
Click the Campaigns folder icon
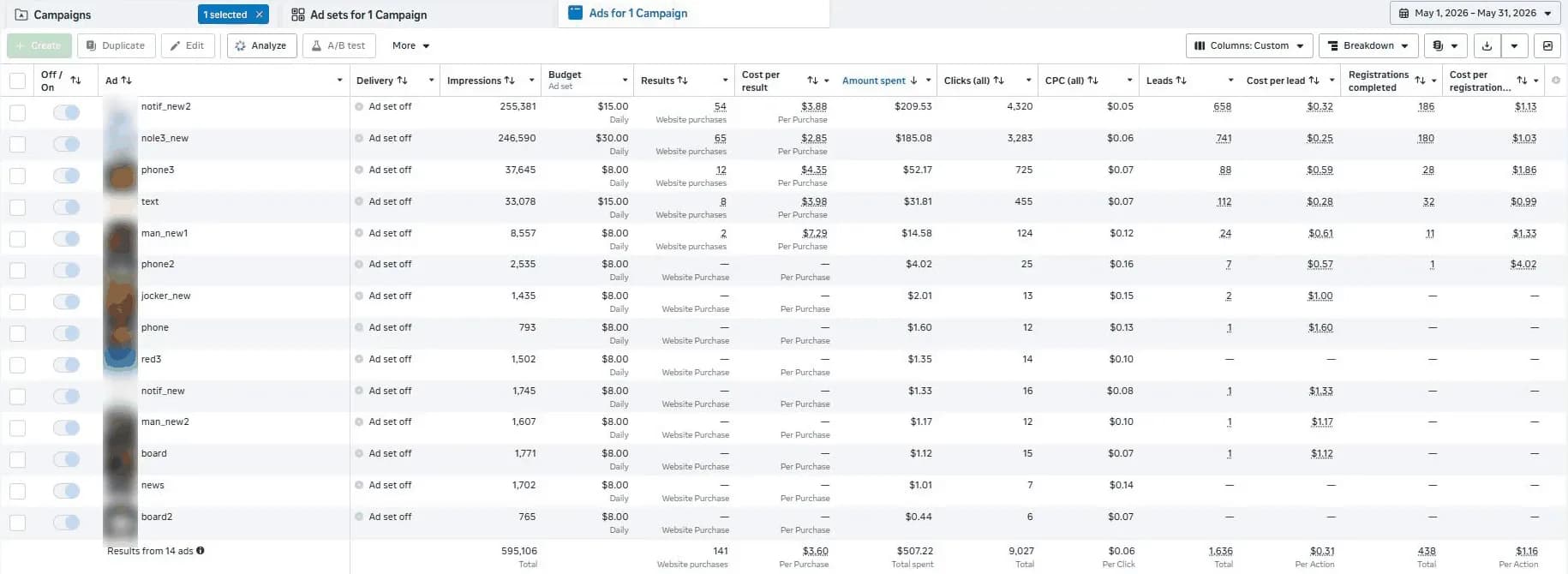coord(21,15)
